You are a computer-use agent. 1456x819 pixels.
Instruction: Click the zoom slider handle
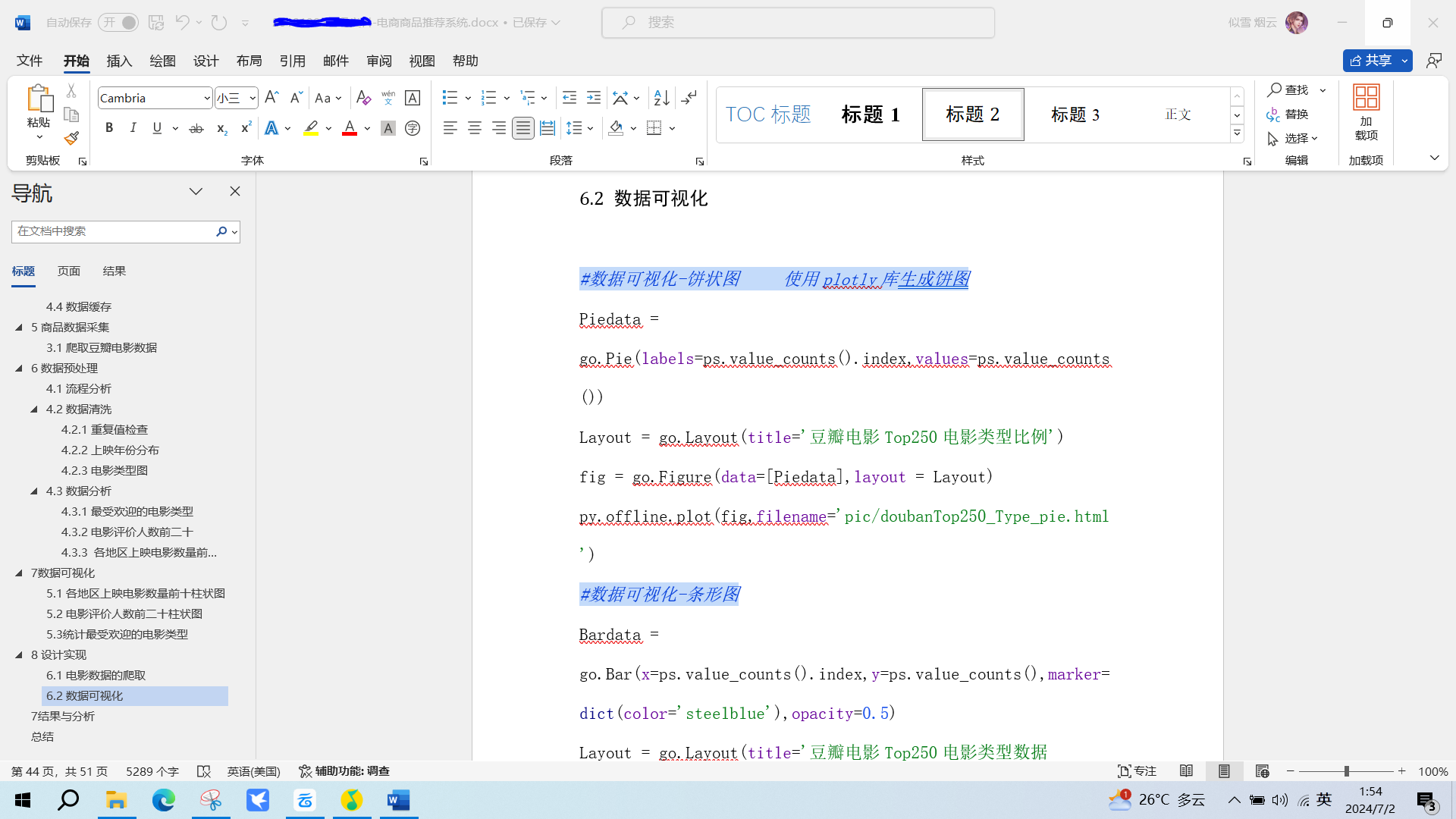[1347, 771]
